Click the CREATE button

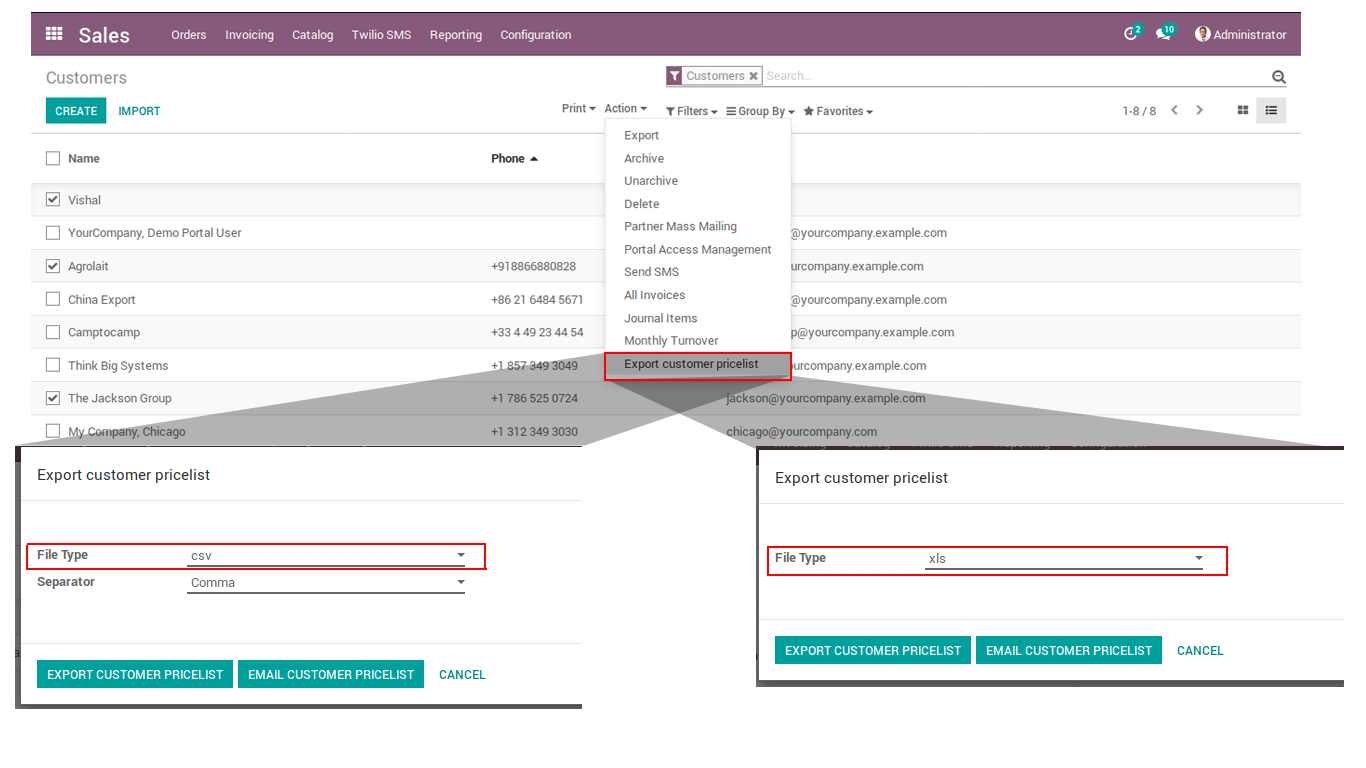point(76,111)
